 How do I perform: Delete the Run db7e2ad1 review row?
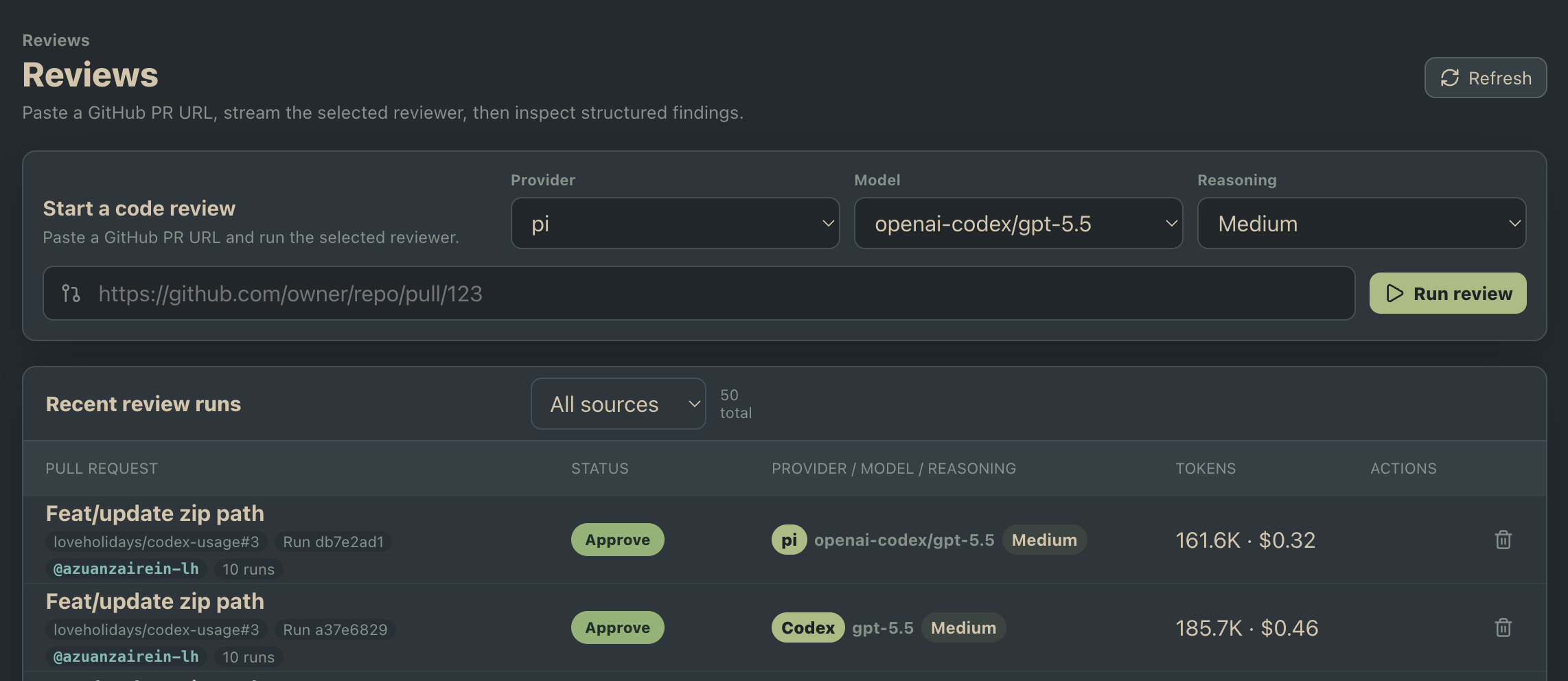1503,540
